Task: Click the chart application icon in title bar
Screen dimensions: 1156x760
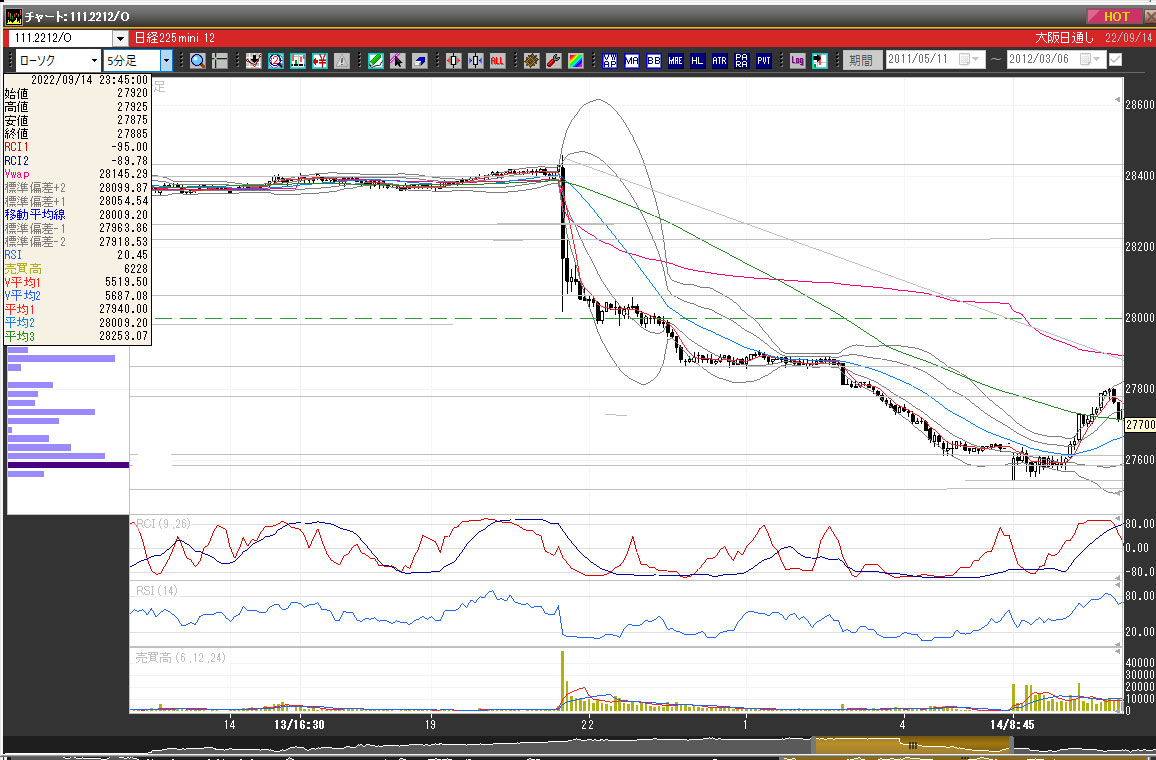Action: [13, 16]
